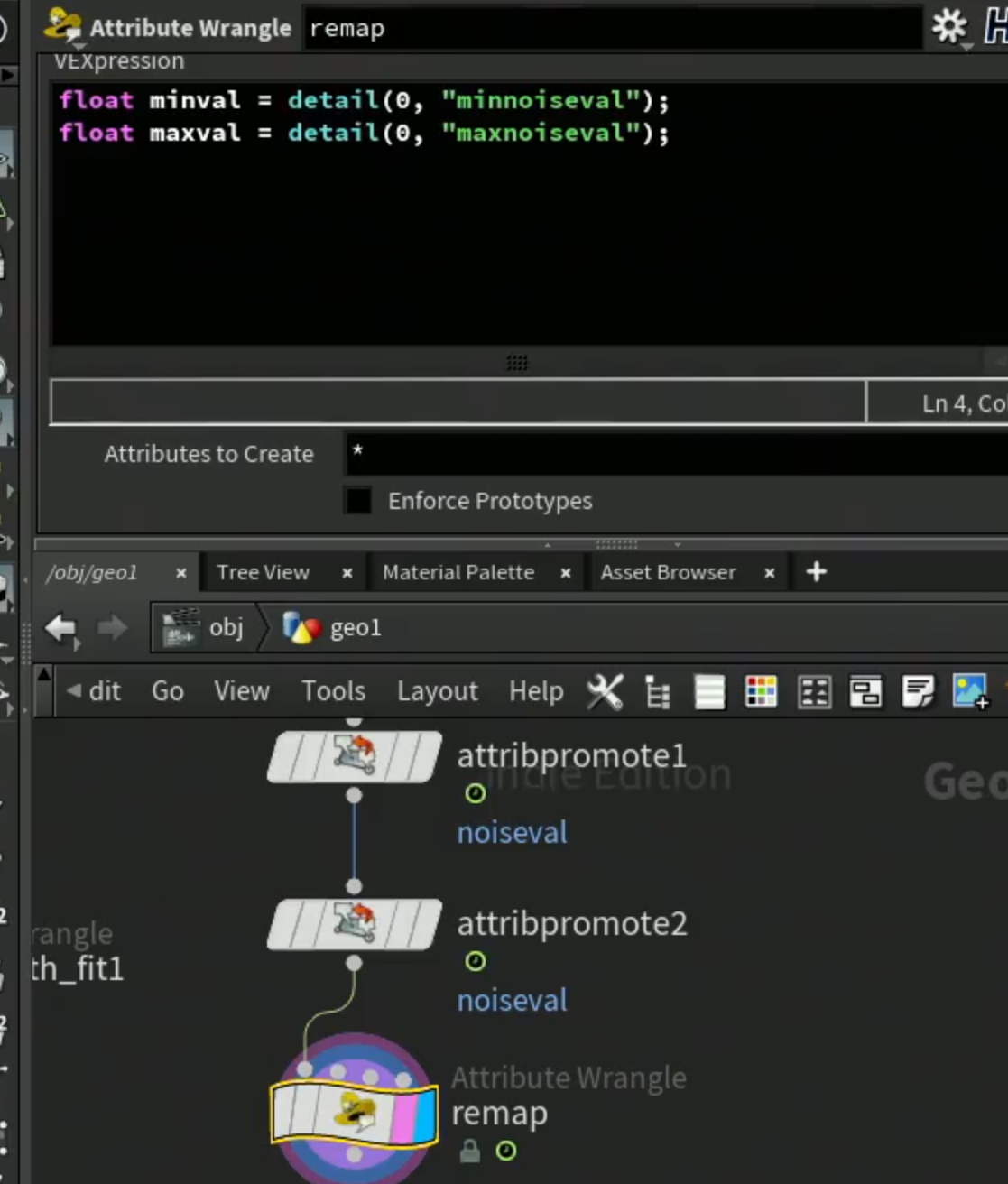Close the Tree View tab
Image resolution: width=1008 pixels, height=1184 pixels.
click(x=347, y=573)
